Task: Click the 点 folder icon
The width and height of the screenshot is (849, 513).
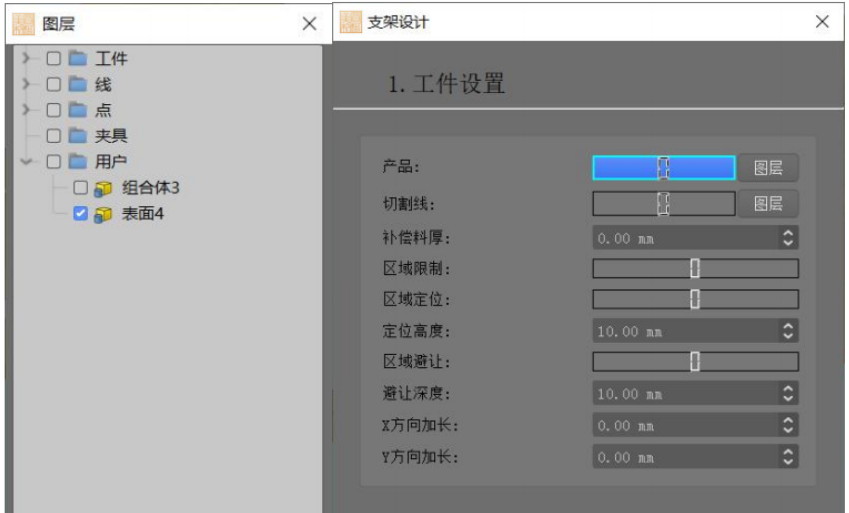Action: click(78, 109)
